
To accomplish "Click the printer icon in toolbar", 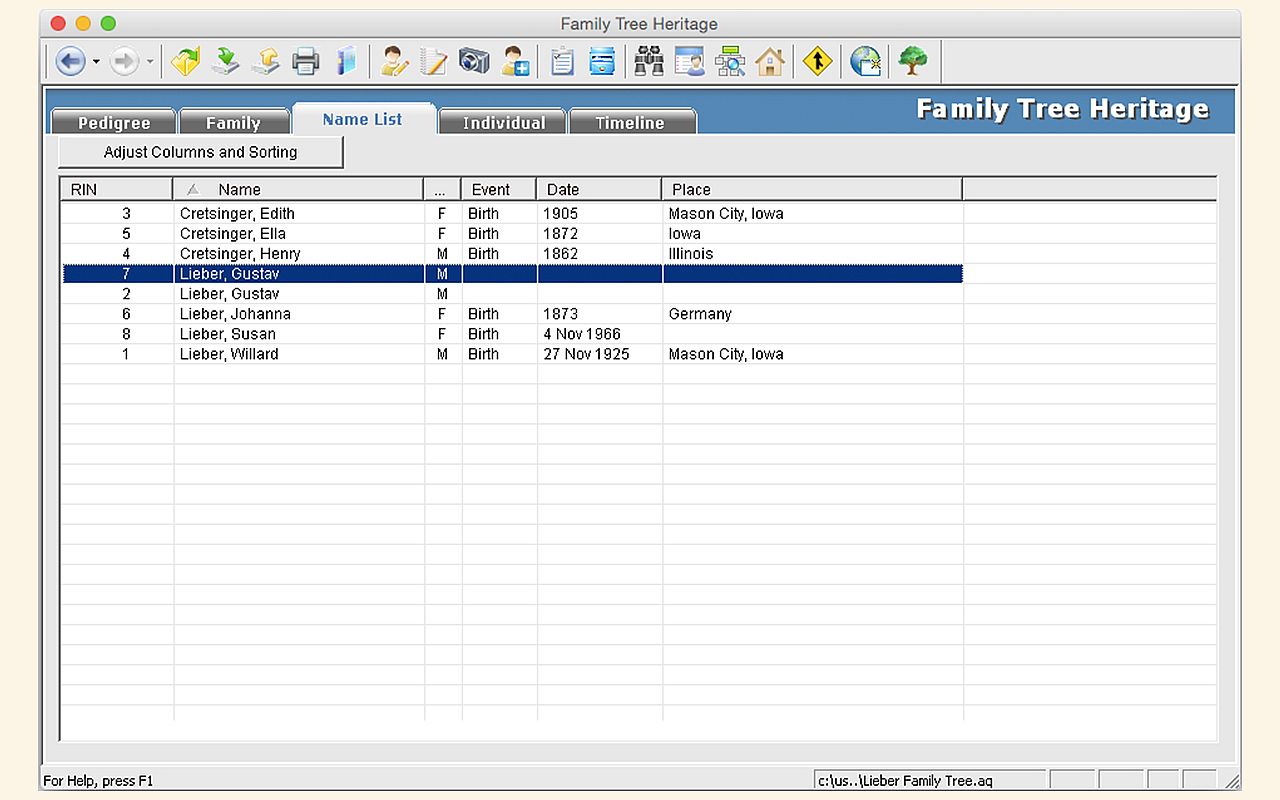I will (306, 62).
